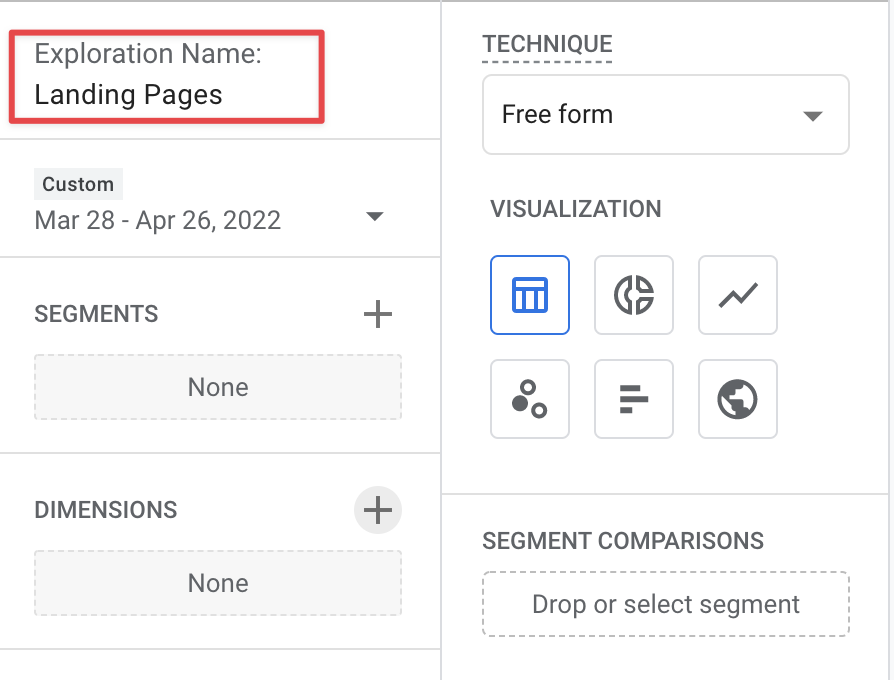This screenshot has width=894, height=680.
Task: Add a new dimension with plus icon
Action: pos(378,510)
